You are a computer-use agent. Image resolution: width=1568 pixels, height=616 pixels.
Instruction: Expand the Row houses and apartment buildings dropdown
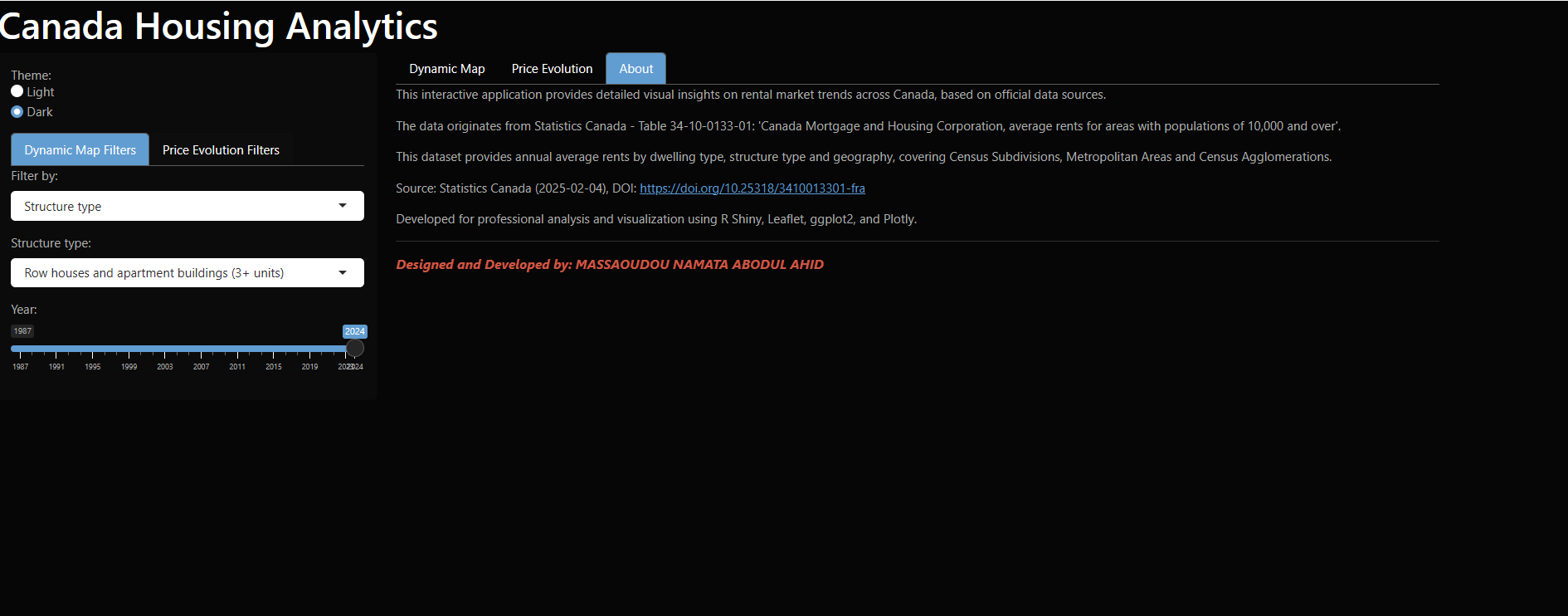tap(187, 273)
